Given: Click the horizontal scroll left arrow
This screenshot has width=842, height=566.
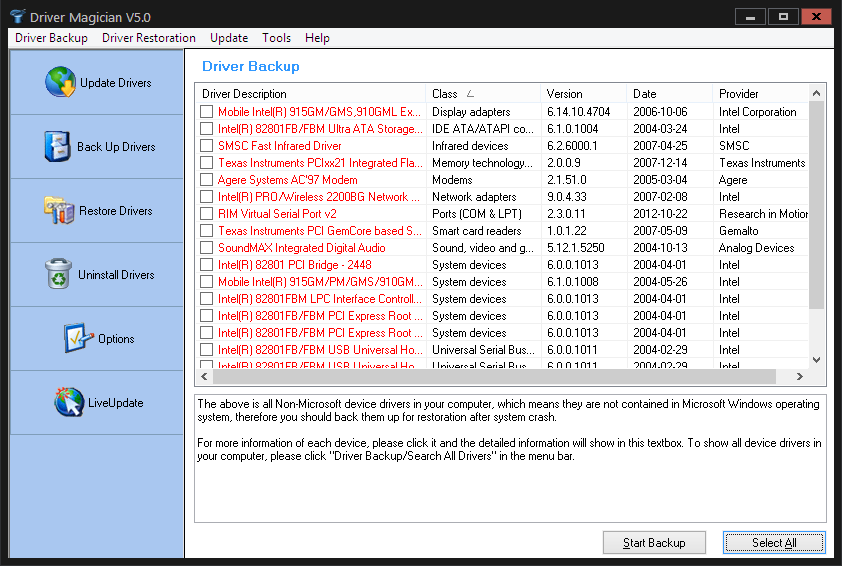Looking at the screenshot, I should point(204,376).
